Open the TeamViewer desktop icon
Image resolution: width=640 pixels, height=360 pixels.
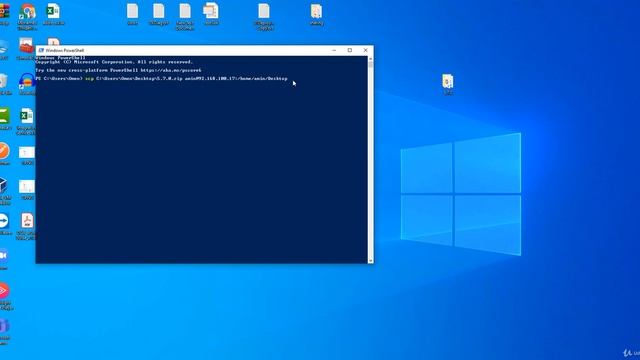(x=4, y=221)
